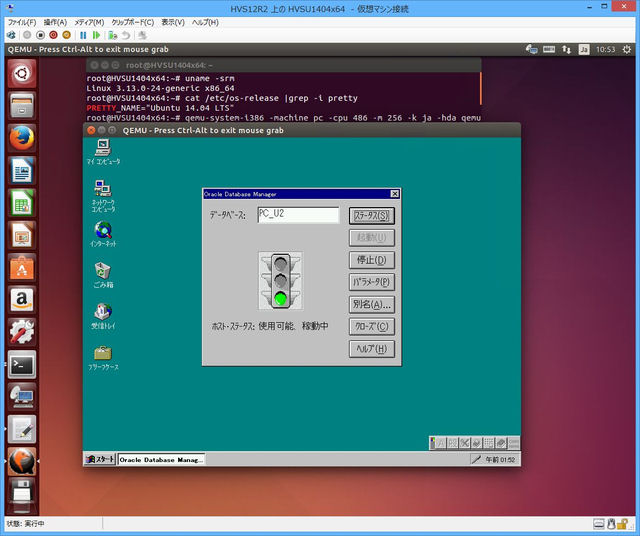Image resolution: width=640 pixels, height=536 pixels.
Task: Click the 別名(A)... button
Action: [372, 305]
